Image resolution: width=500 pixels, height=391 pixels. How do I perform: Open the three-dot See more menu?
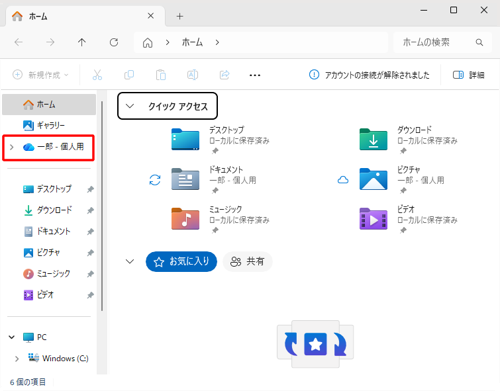point(255,75)
